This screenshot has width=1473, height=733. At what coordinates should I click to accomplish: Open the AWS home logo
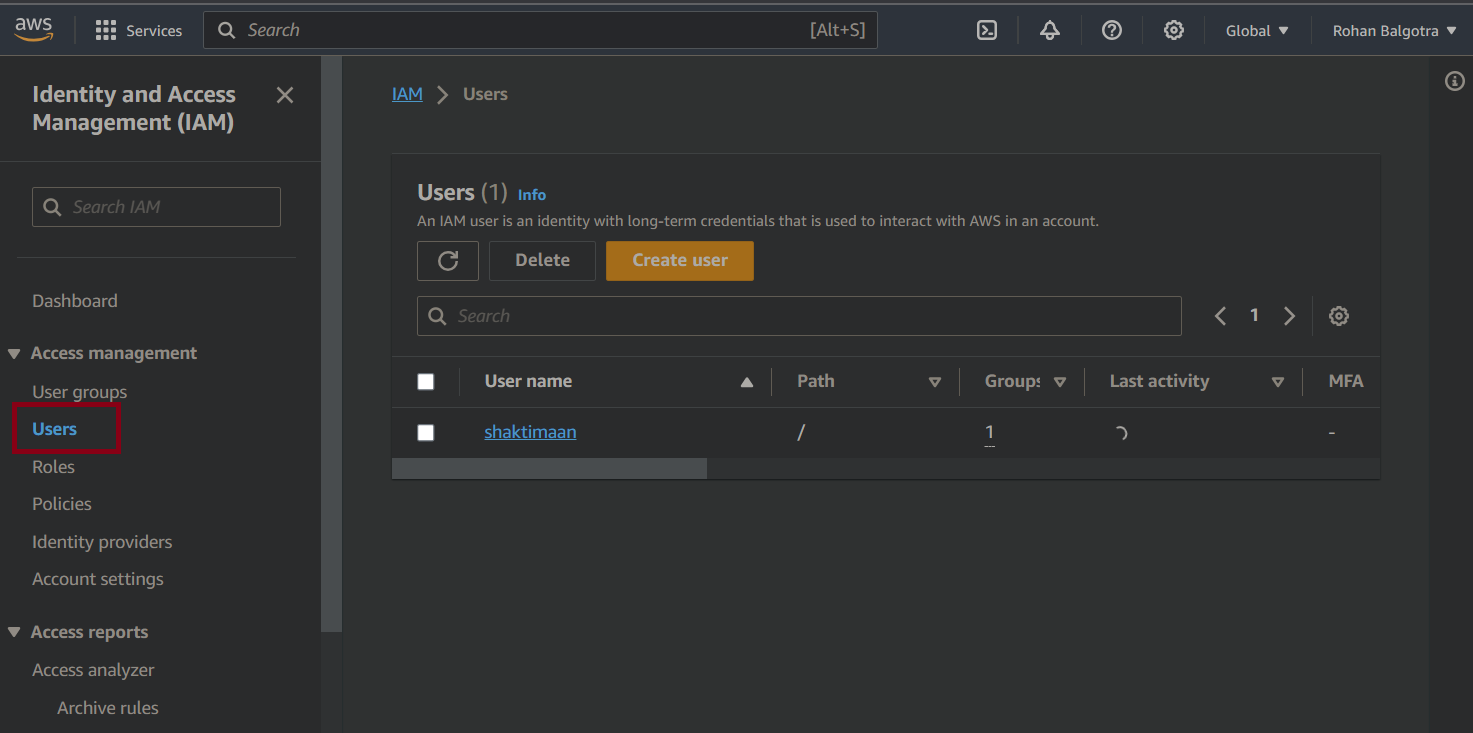[33, 30]
